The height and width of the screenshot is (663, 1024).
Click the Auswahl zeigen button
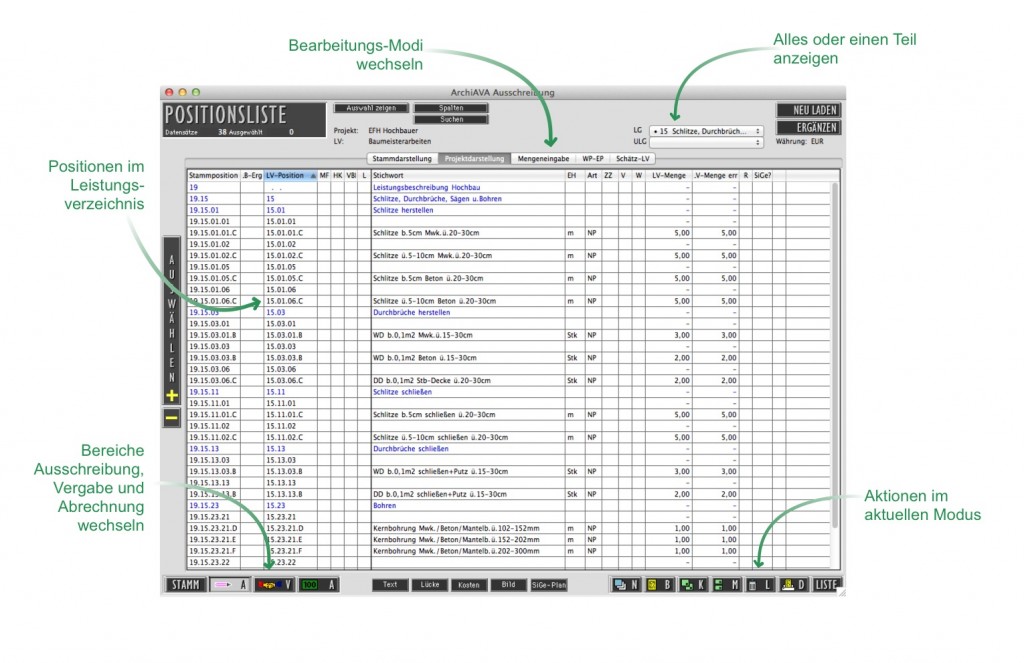click(x=371, y=108)
